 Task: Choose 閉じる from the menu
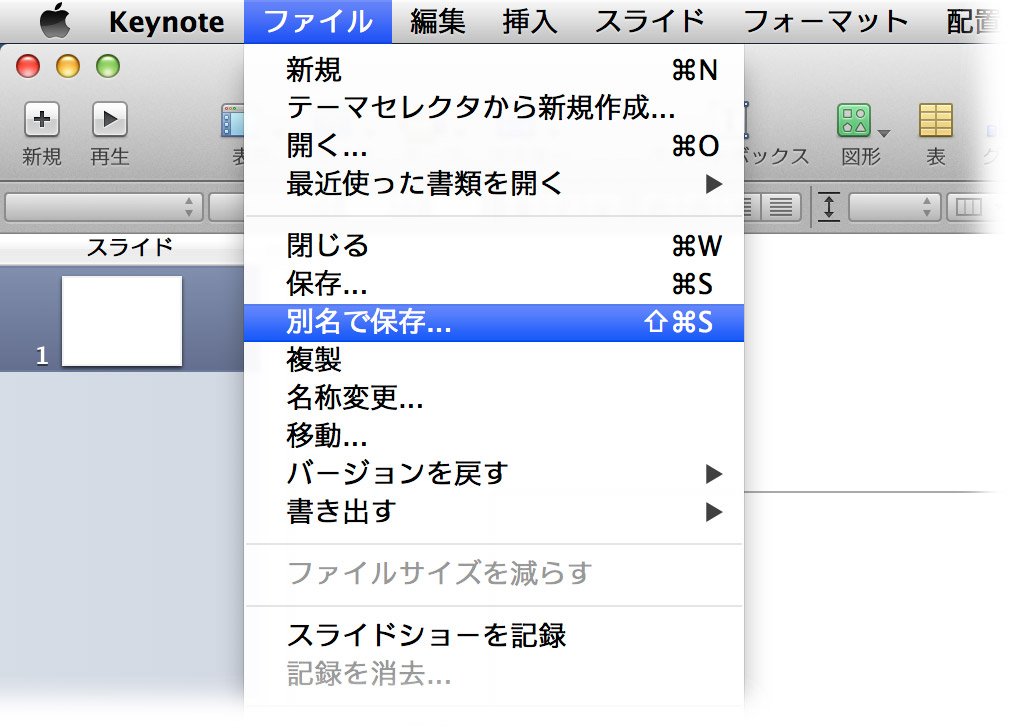pos(494,245)
